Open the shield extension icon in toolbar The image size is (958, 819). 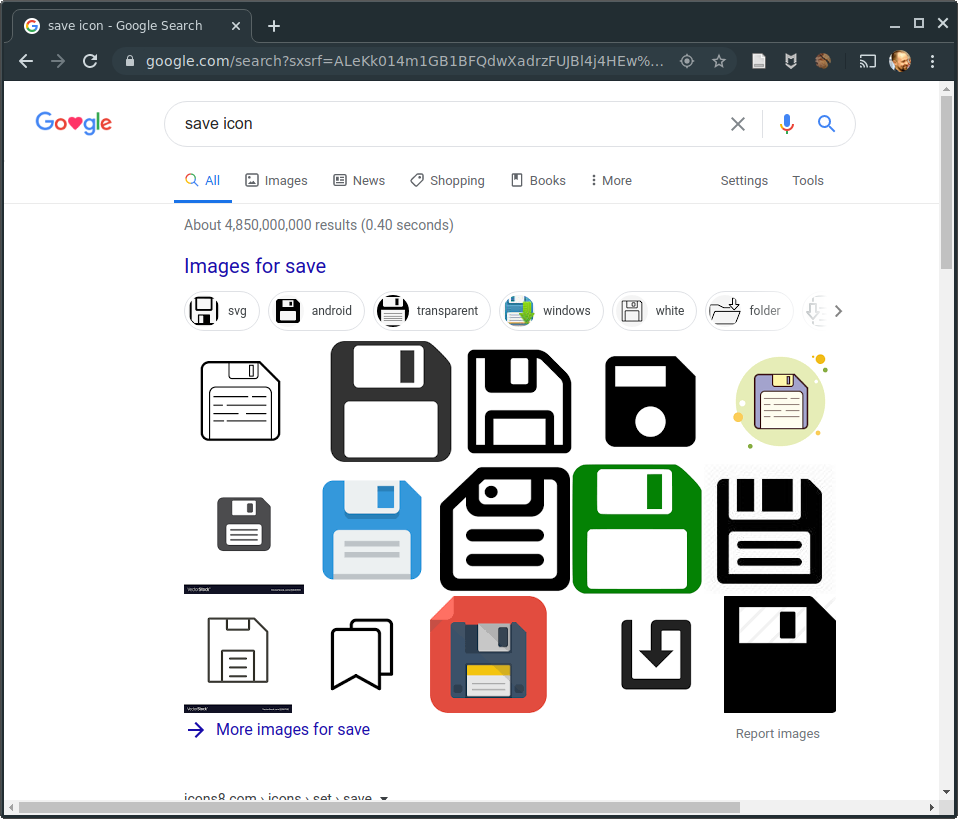pyautogui.click(x=791, y=61)
